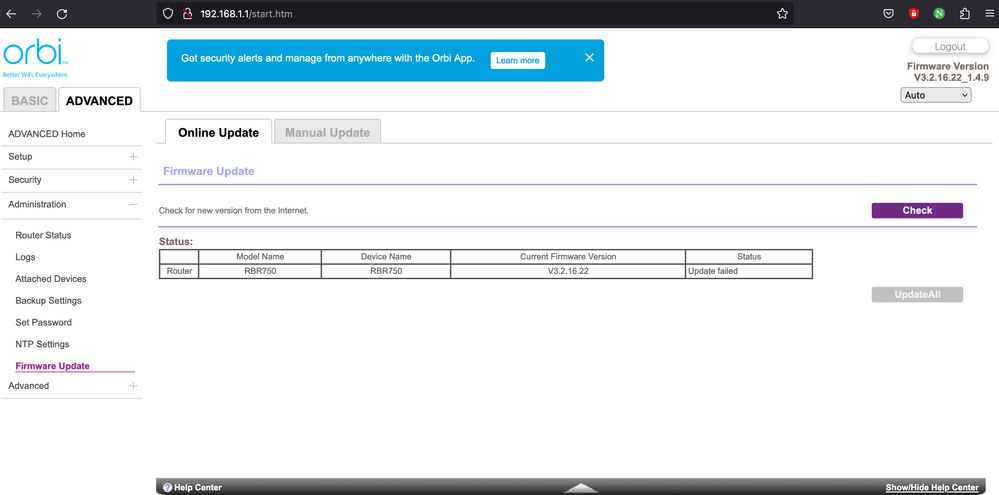Click the Help Center question icon
This screenshot has height=495, width=999.
coord(167,488)
